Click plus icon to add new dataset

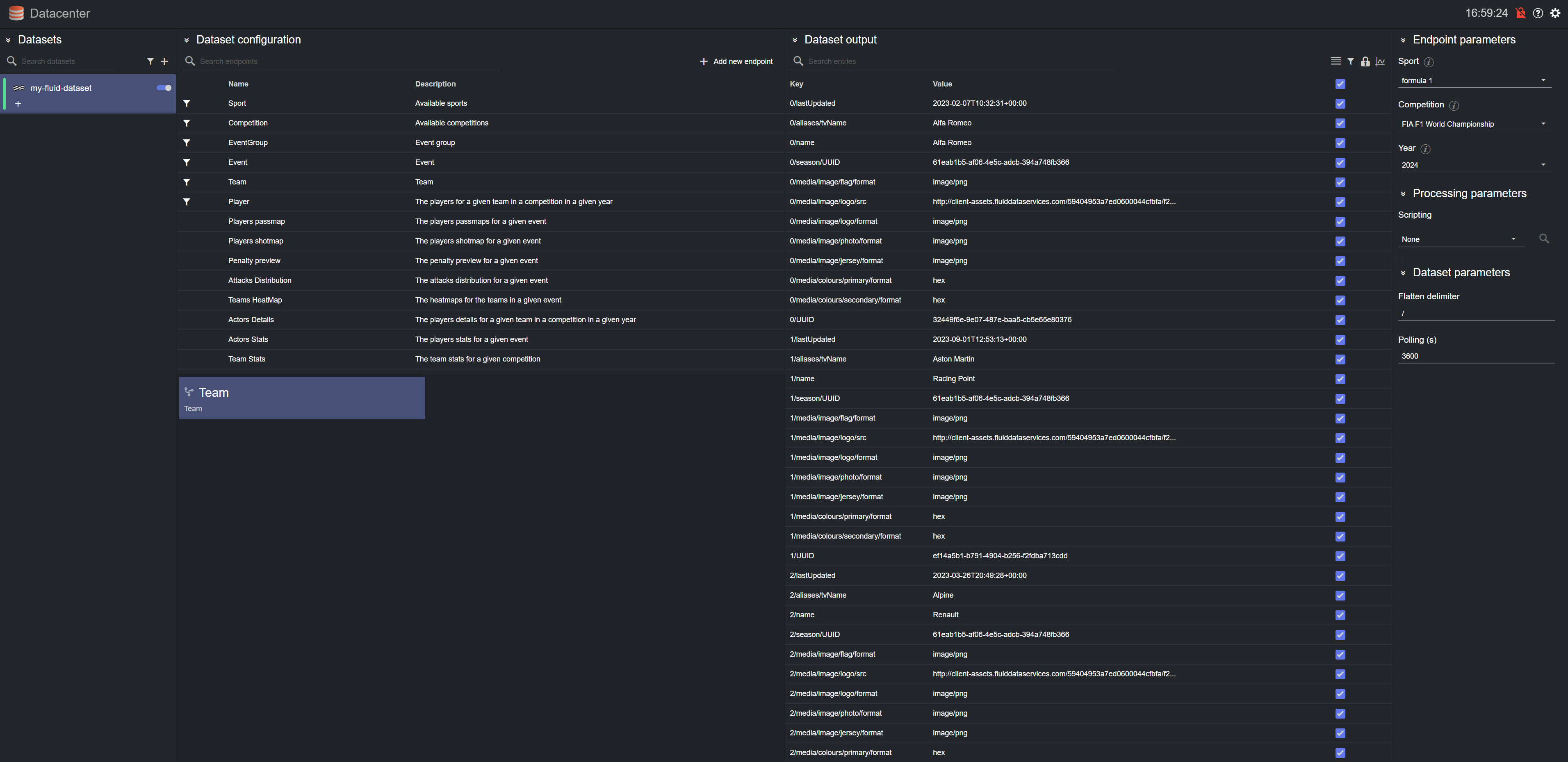(164, 61)
